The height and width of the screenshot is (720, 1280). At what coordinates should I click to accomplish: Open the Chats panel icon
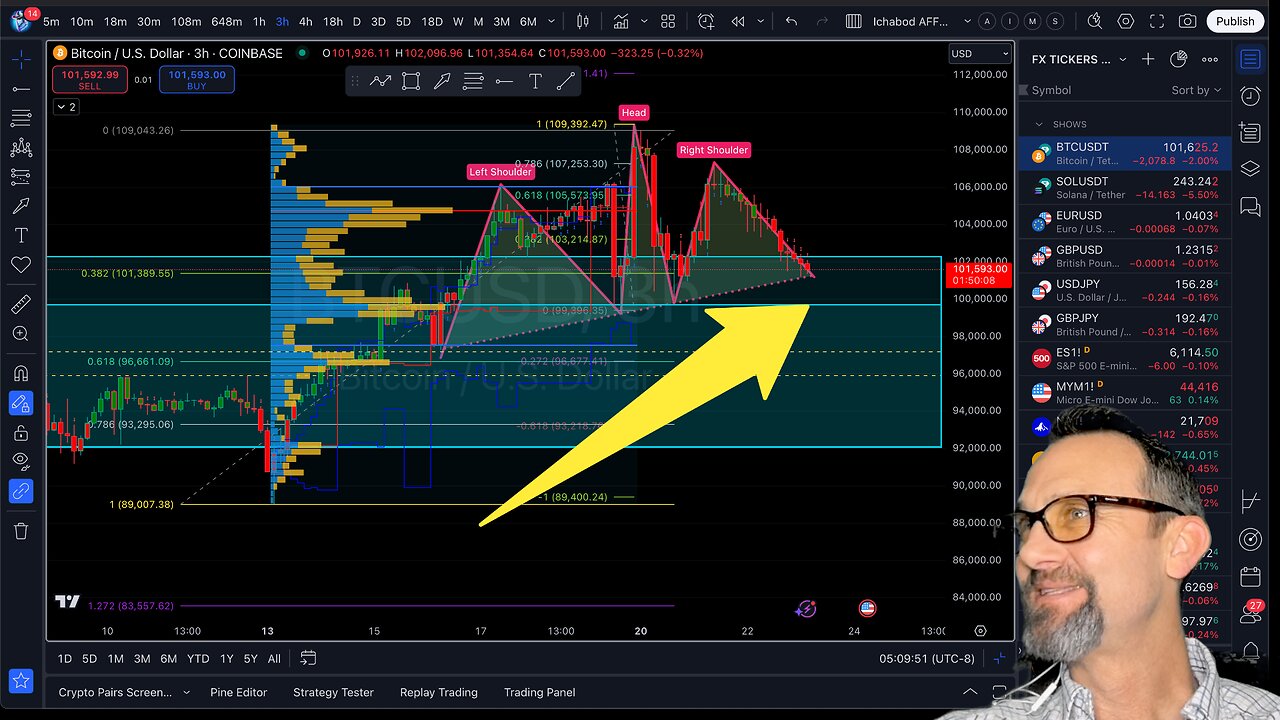[1250, 206]
